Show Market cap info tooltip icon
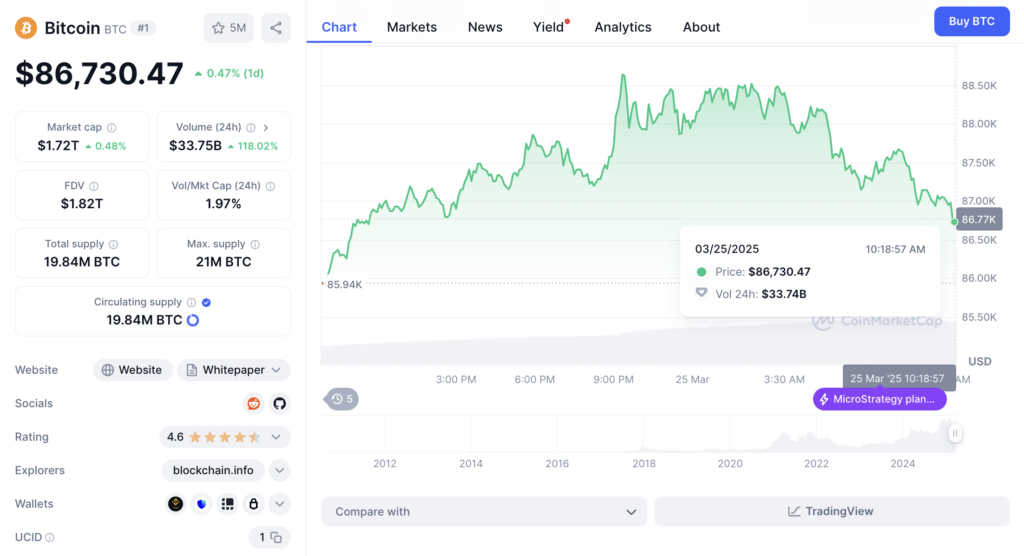 pos(112,127)
